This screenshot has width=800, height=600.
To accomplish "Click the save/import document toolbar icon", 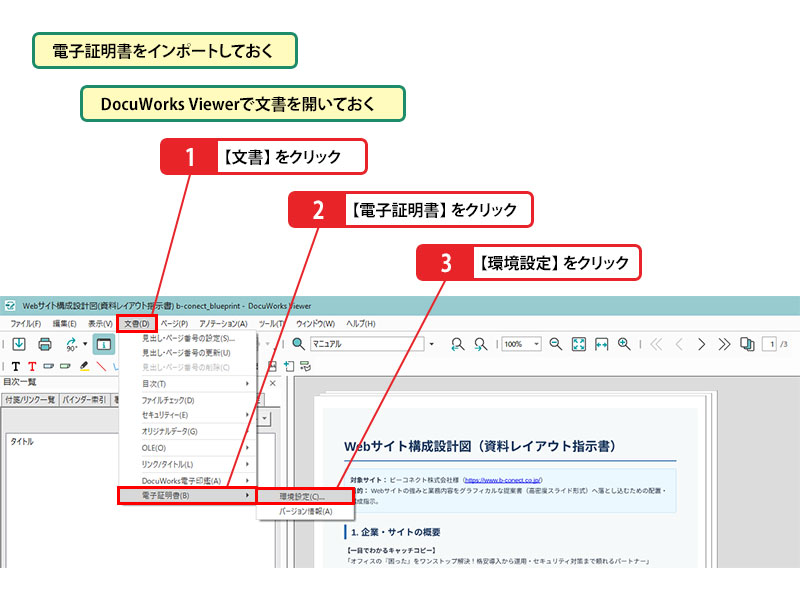I will pos(19,344).
